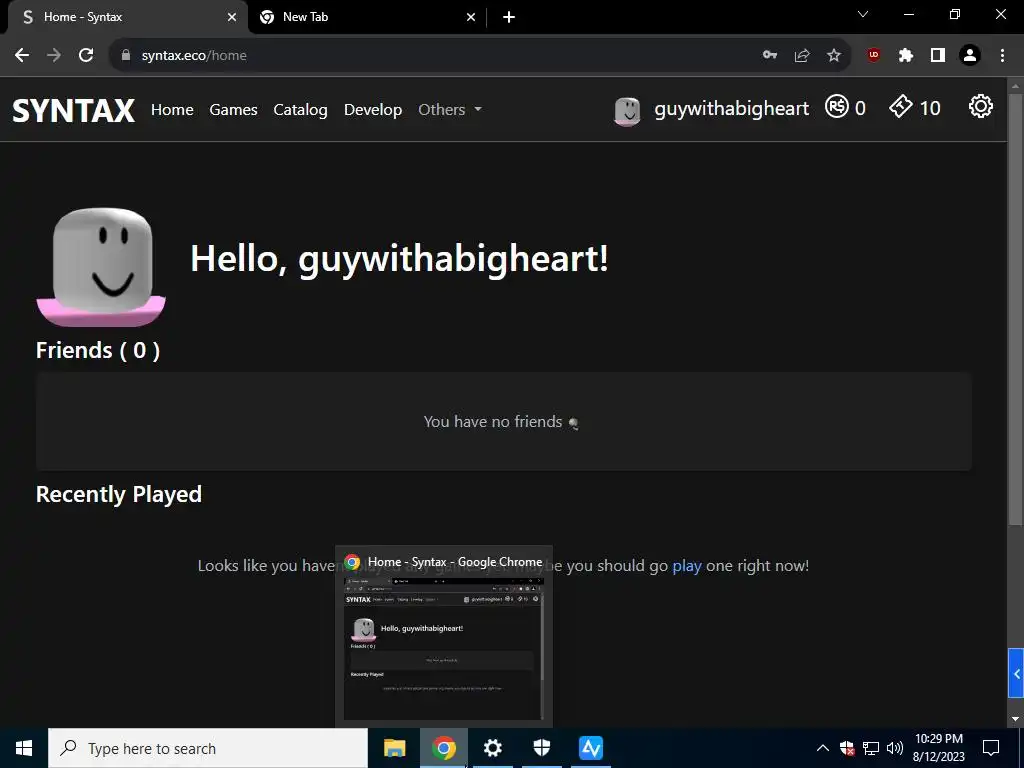Click the Tickets currency icon

pyautogui.click(x=901, y=106)
